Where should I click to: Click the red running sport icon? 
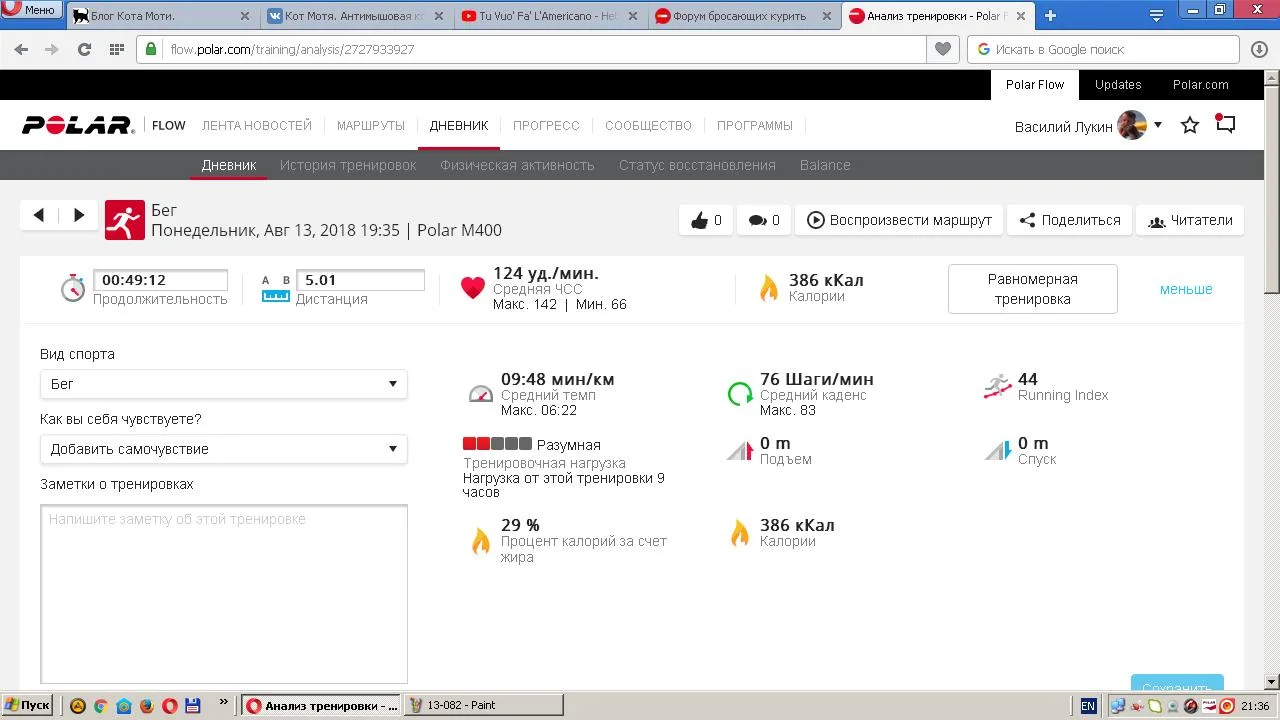(125, 220)
